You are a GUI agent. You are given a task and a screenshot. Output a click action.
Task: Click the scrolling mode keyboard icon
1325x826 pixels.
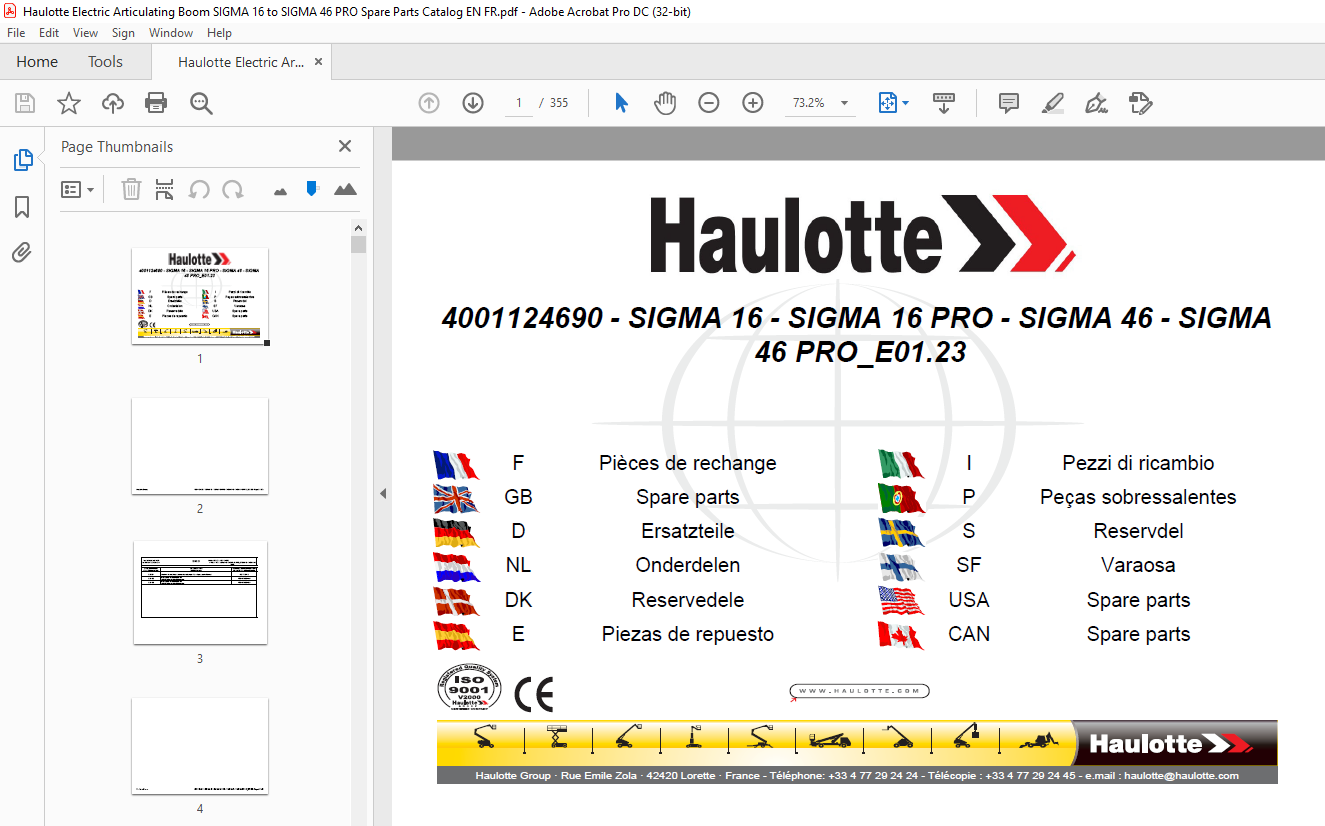pyautogui.click(x=944, y=103)
